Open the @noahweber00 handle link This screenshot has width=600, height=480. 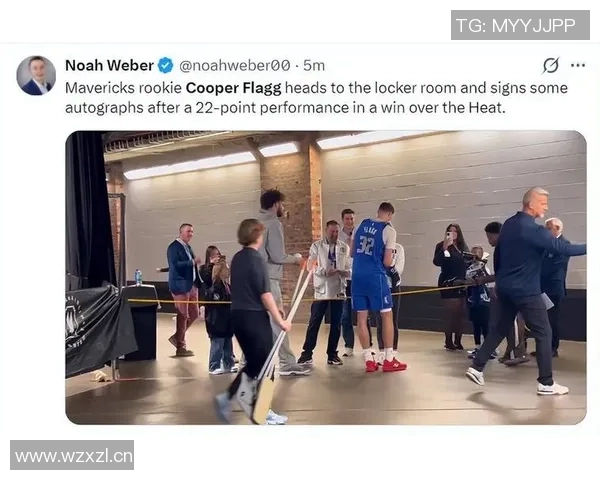coord(235,65)
